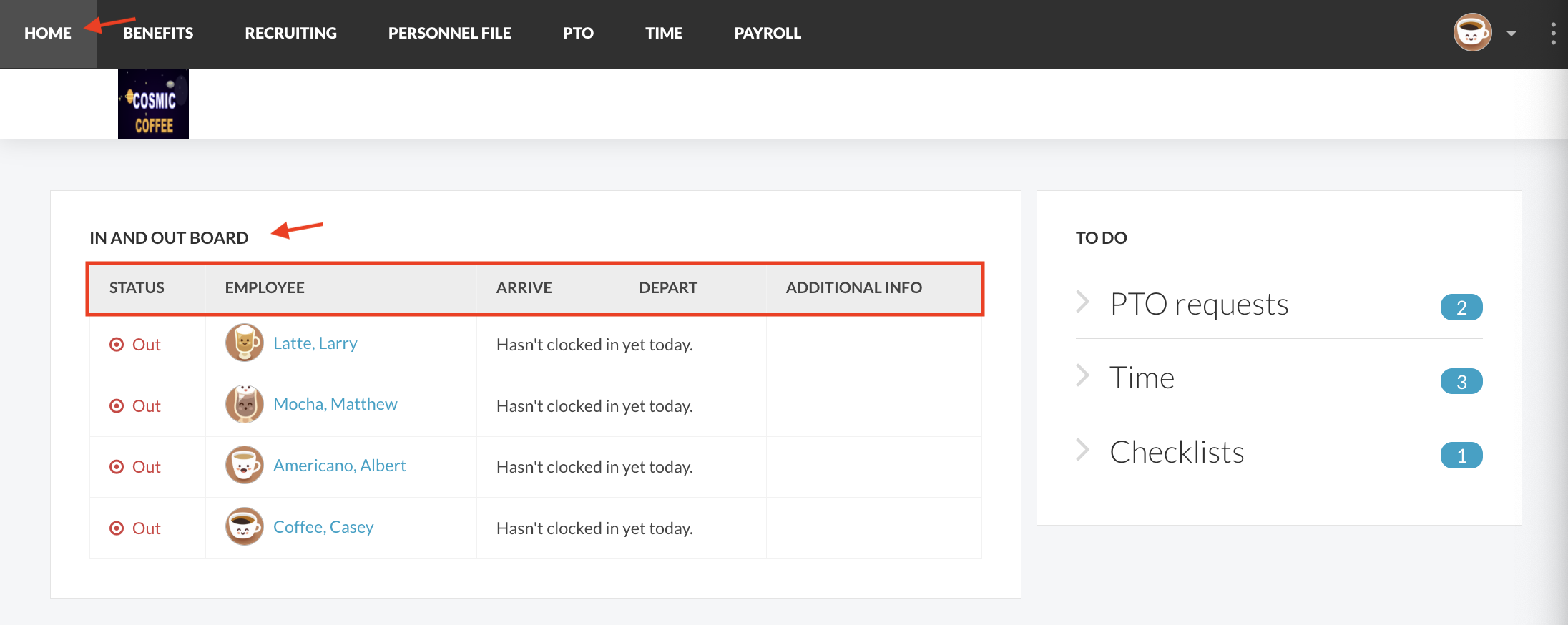Open Albert Americano's employee profile link
Viewport: 1568px width, 625px height.
[x=340, y=466]
